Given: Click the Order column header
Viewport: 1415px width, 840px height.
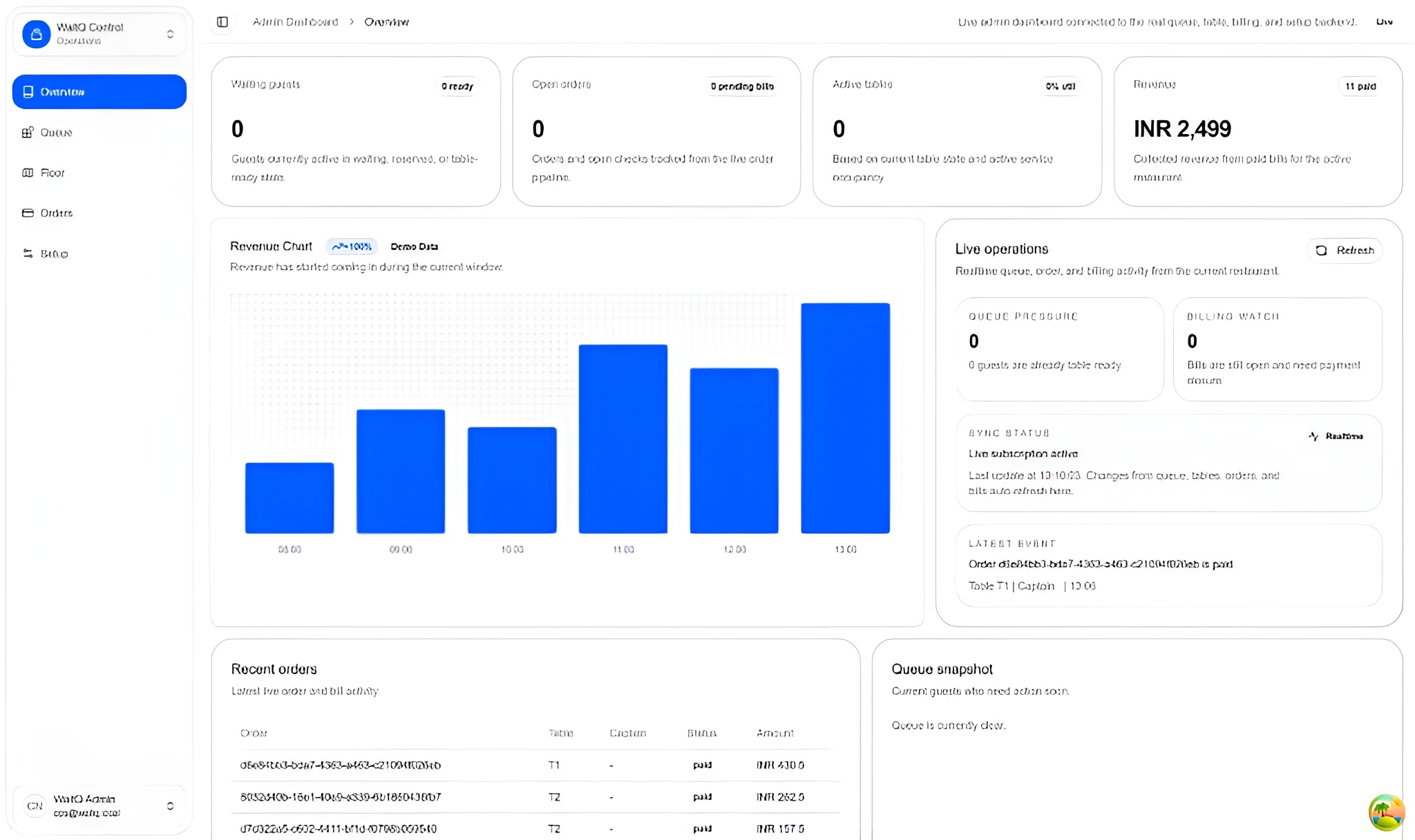Looking at the screenshot, I should [254, 734].
